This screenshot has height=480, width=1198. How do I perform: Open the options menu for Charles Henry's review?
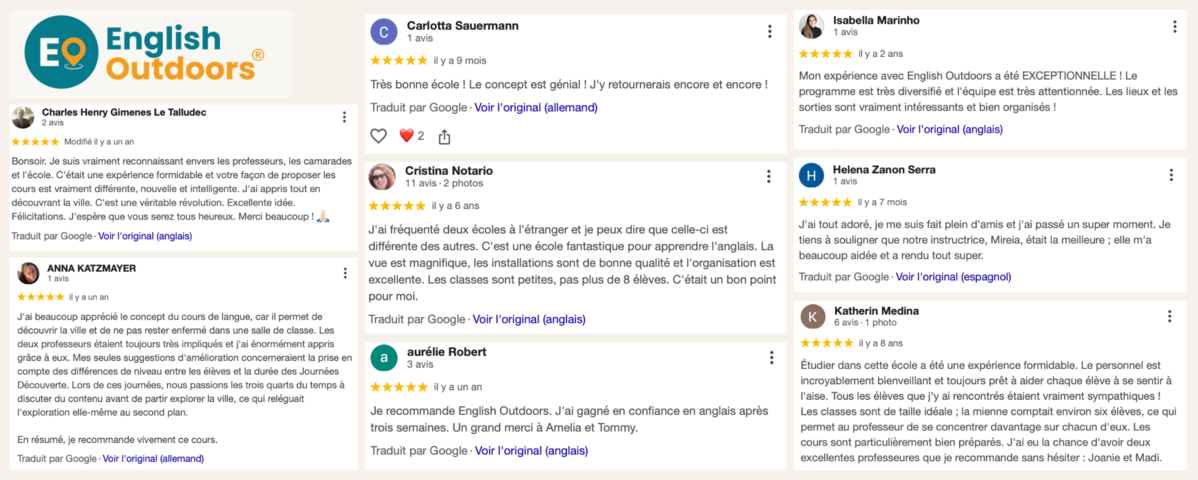tap(345, 117)
